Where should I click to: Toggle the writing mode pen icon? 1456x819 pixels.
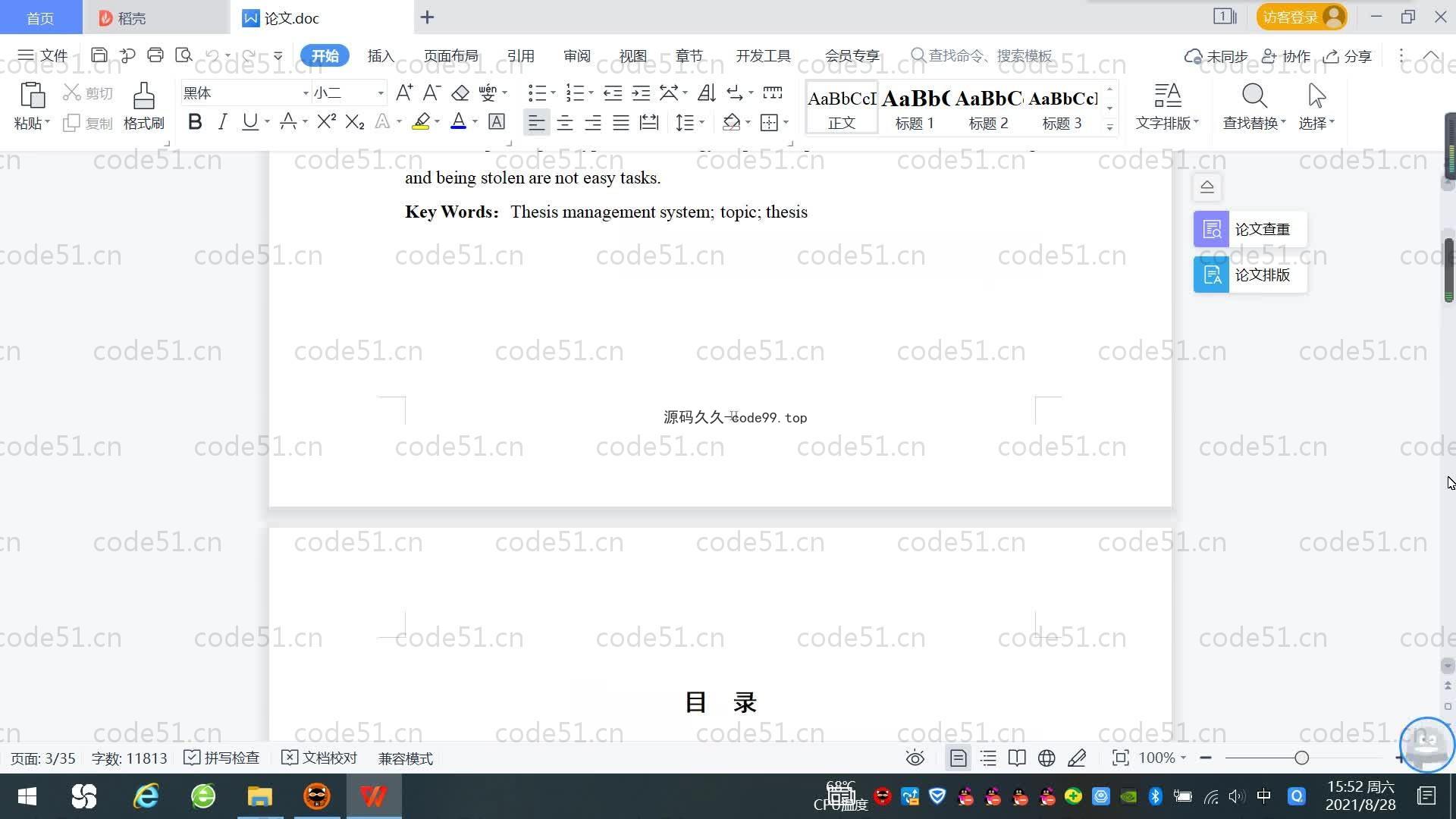[x=1077, y=758]
